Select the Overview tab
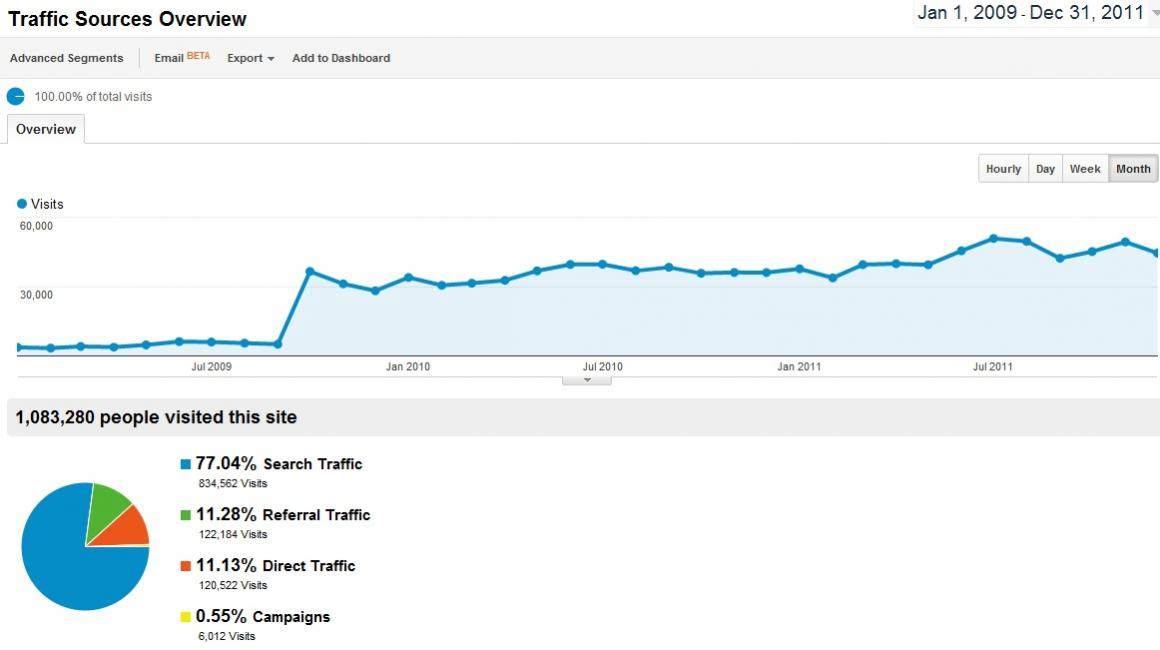The image size is (1160, 650). coord(46,129)
